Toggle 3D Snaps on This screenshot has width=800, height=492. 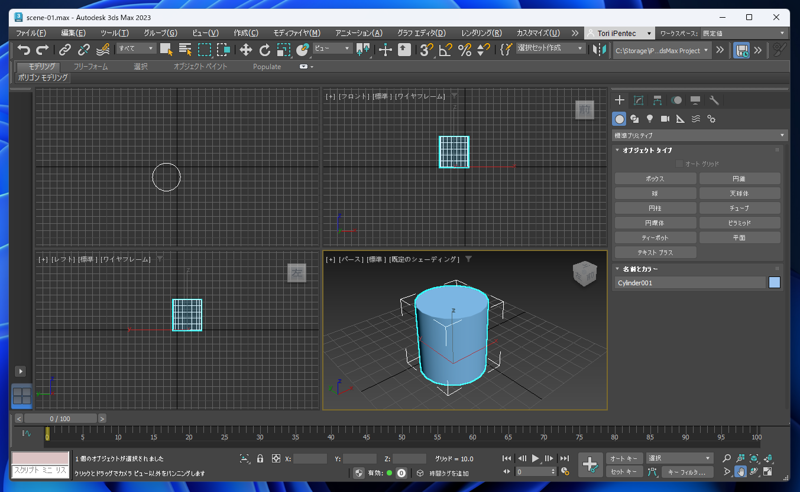(x=426, y=50)
